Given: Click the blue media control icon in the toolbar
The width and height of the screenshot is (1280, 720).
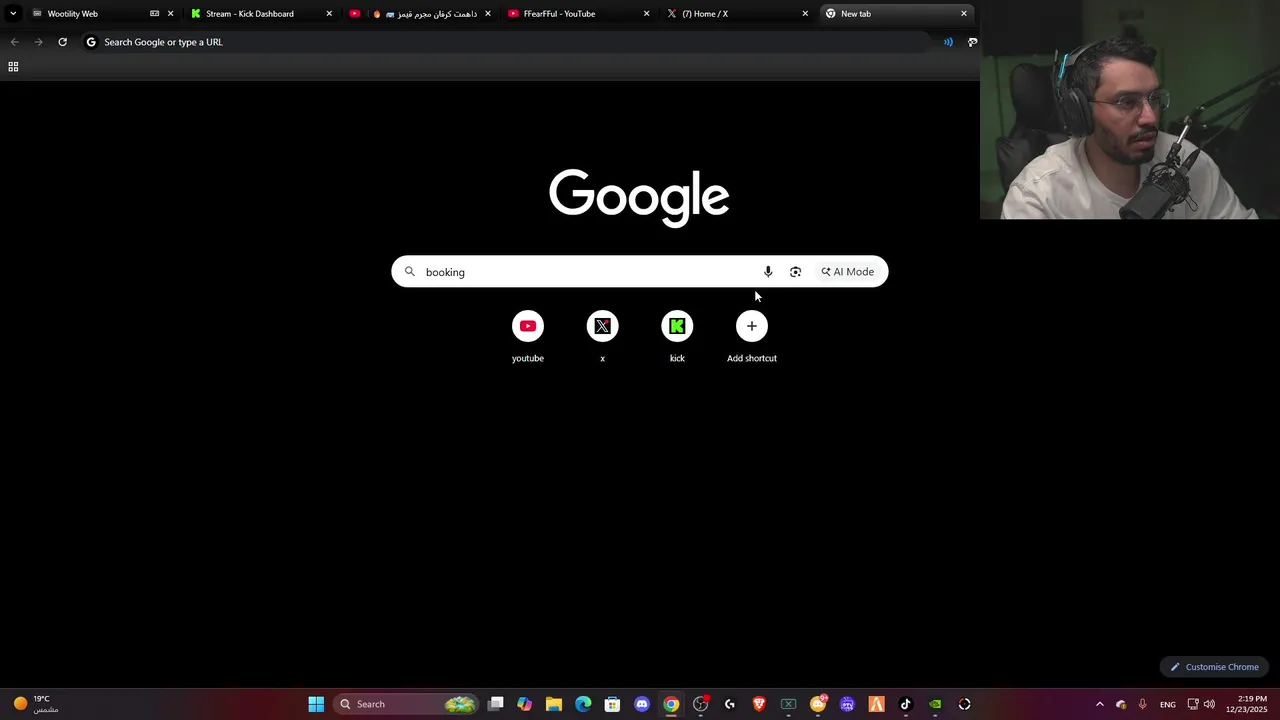Looking at the screenshot, I should (x=948, y=42).
